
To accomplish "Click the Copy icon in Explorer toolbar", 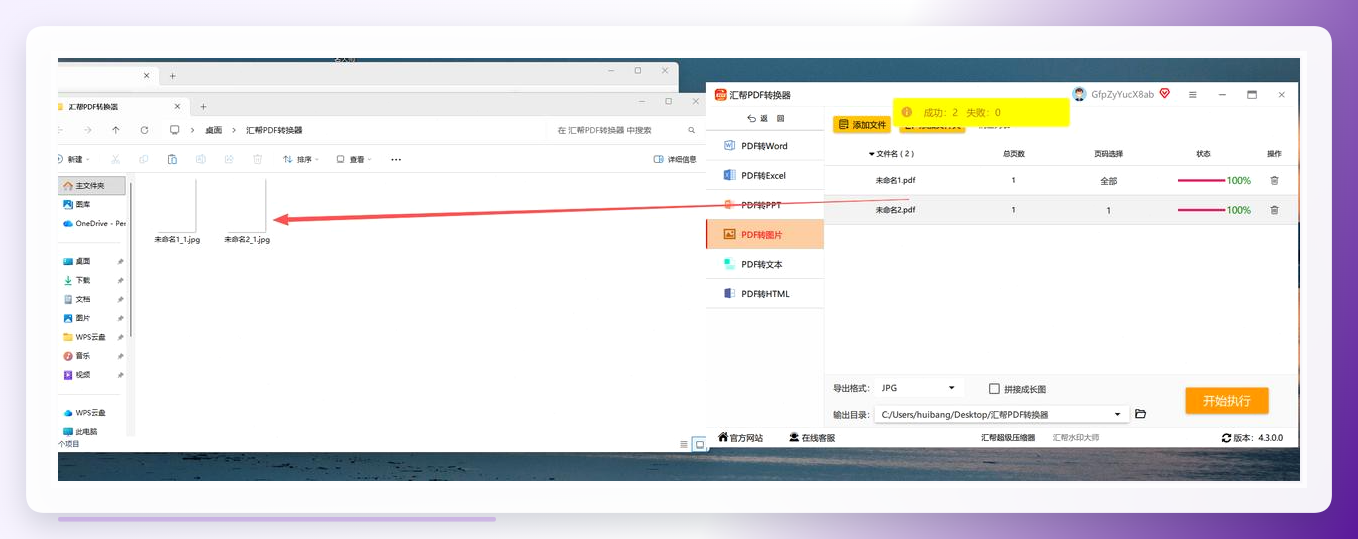I will pos(144,159).
